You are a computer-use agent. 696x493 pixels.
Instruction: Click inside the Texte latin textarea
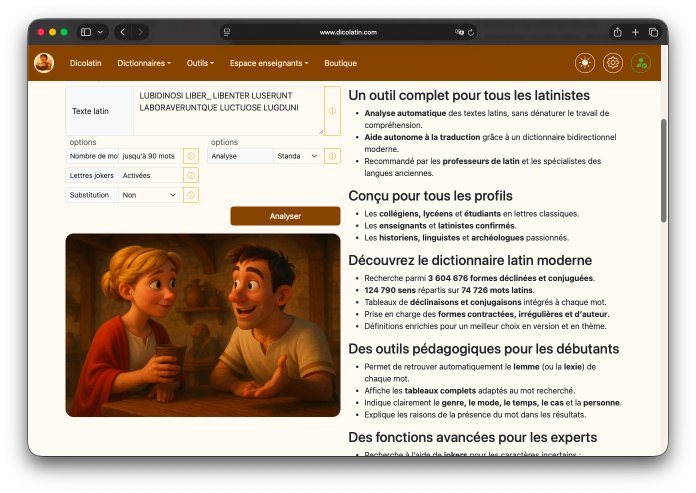[229, 111]
